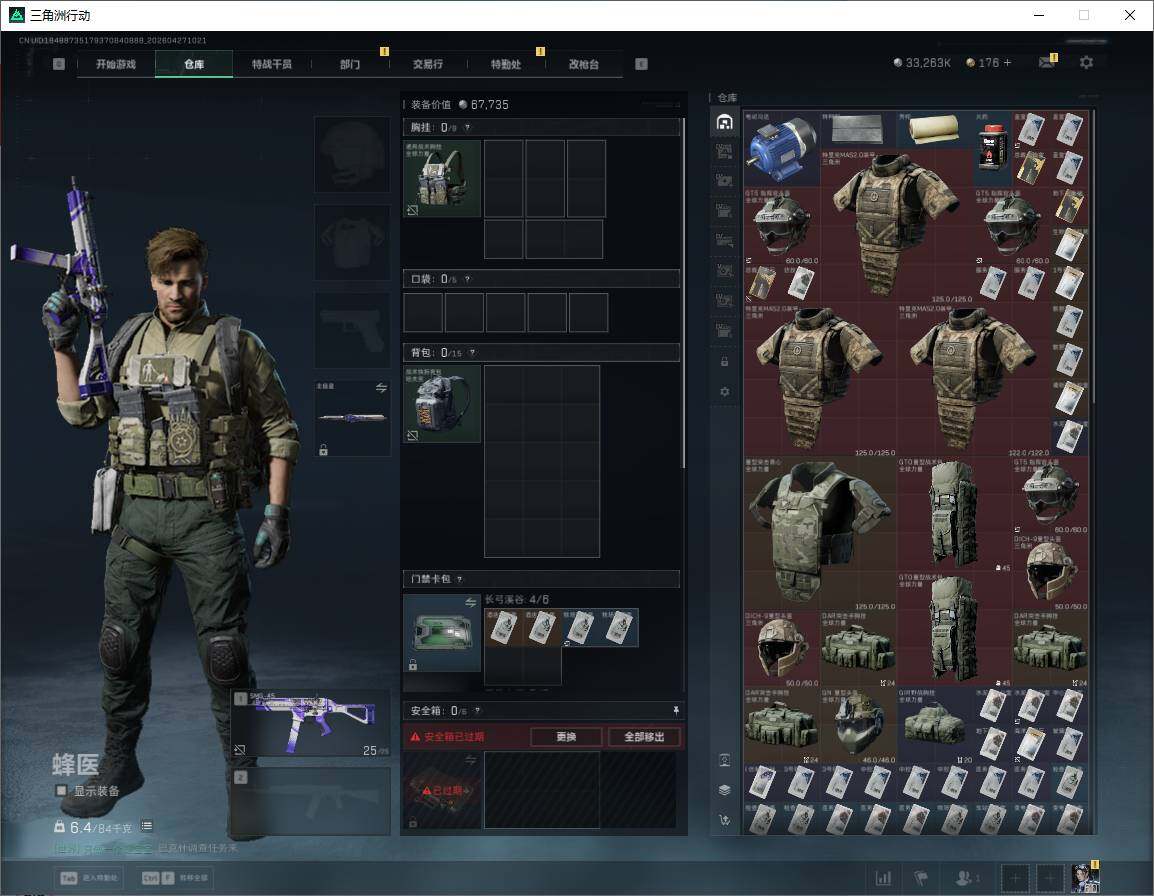Go to the 部门 tab
Image resolution: width=1154 pixels, height=896 pixels.
(350, 64)
